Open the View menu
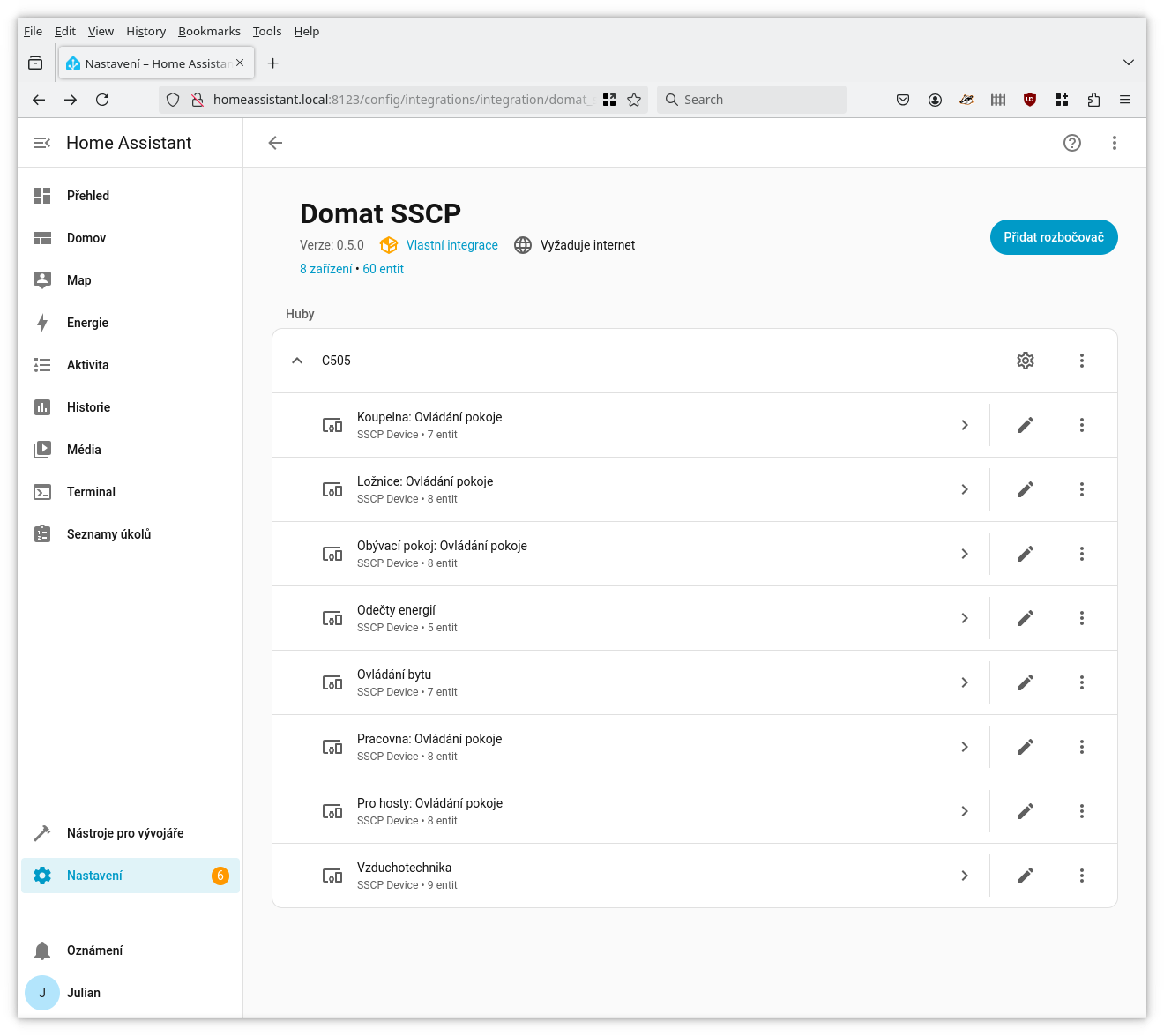This screenshot has width=1164, height=1036. click(101, 31)
